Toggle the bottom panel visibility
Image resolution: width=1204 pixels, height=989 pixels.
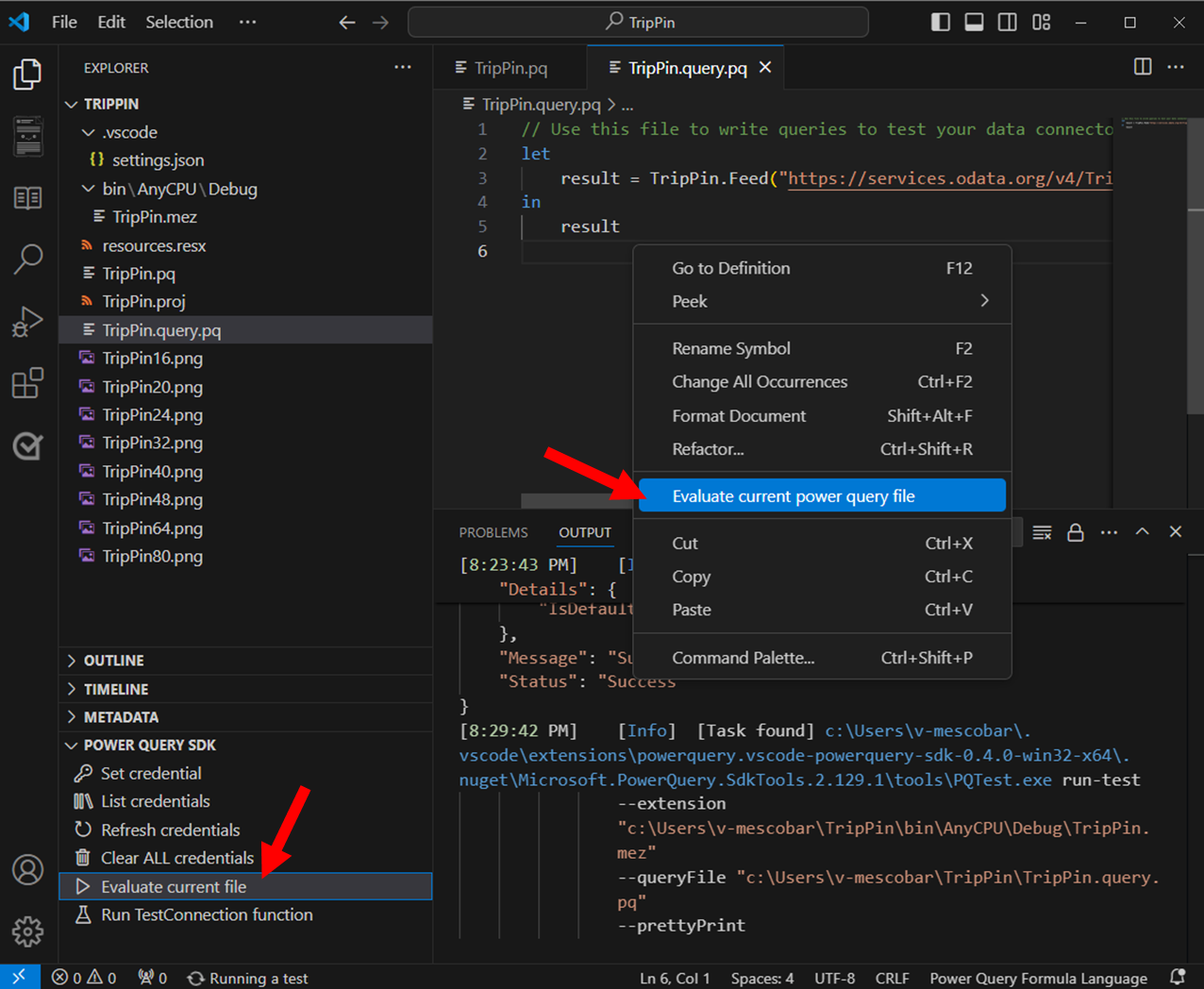tap(974, 22)
